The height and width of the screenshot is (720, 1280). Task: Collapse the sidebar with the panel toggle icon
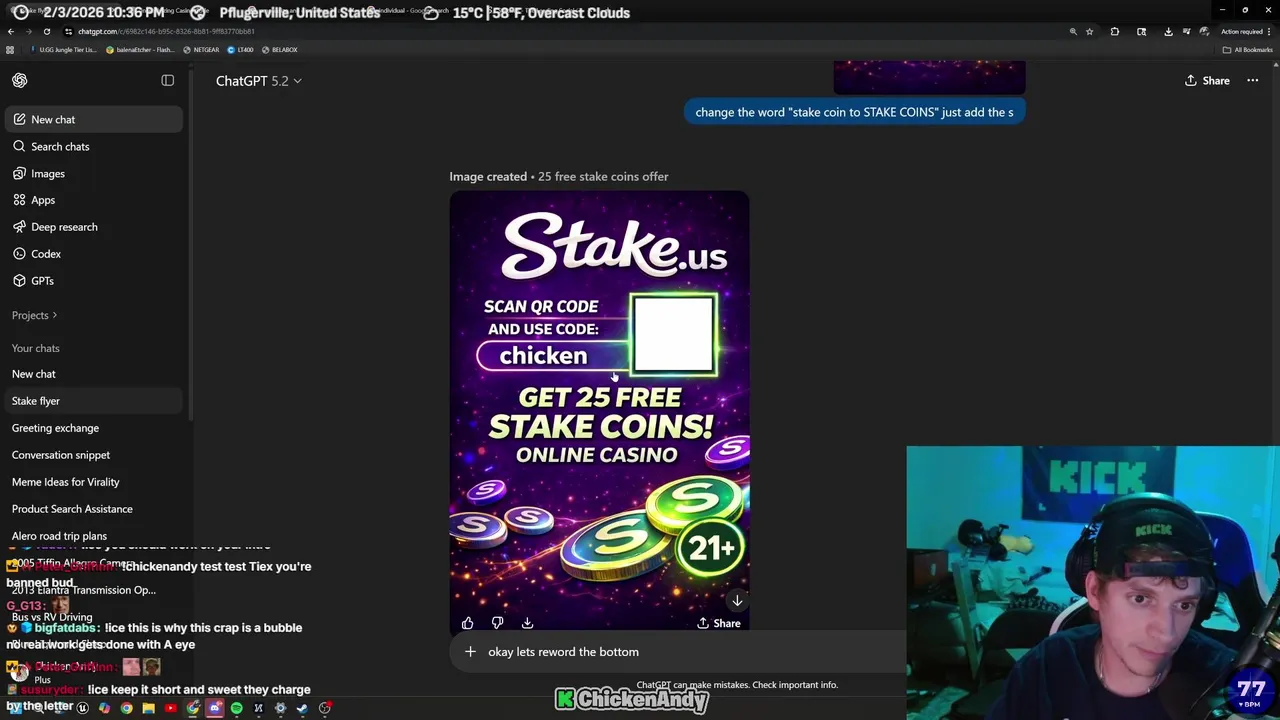click(x=168, y=80)
